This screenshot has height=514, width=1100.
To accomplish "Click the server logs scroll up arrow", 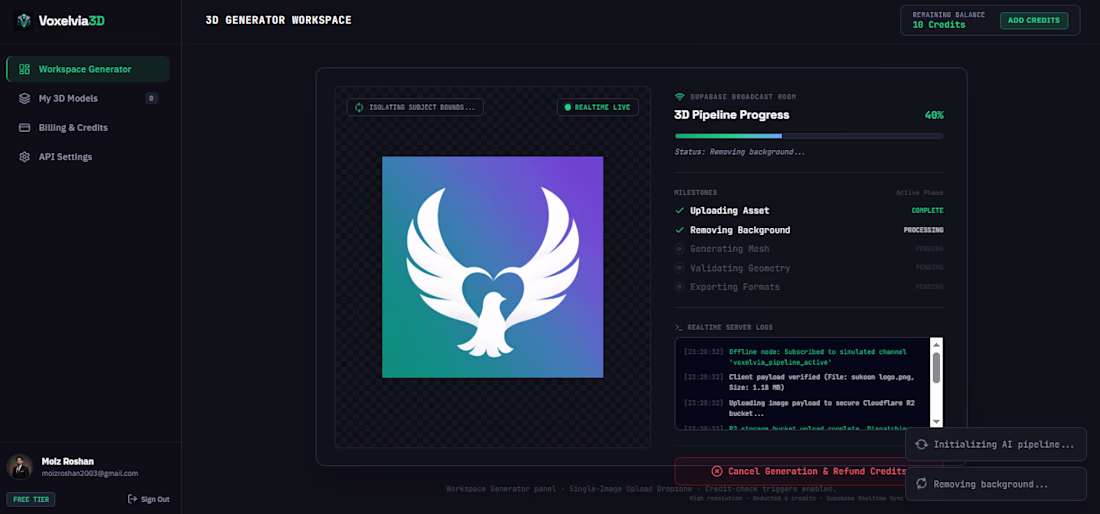I will click(x=936, y=344).
